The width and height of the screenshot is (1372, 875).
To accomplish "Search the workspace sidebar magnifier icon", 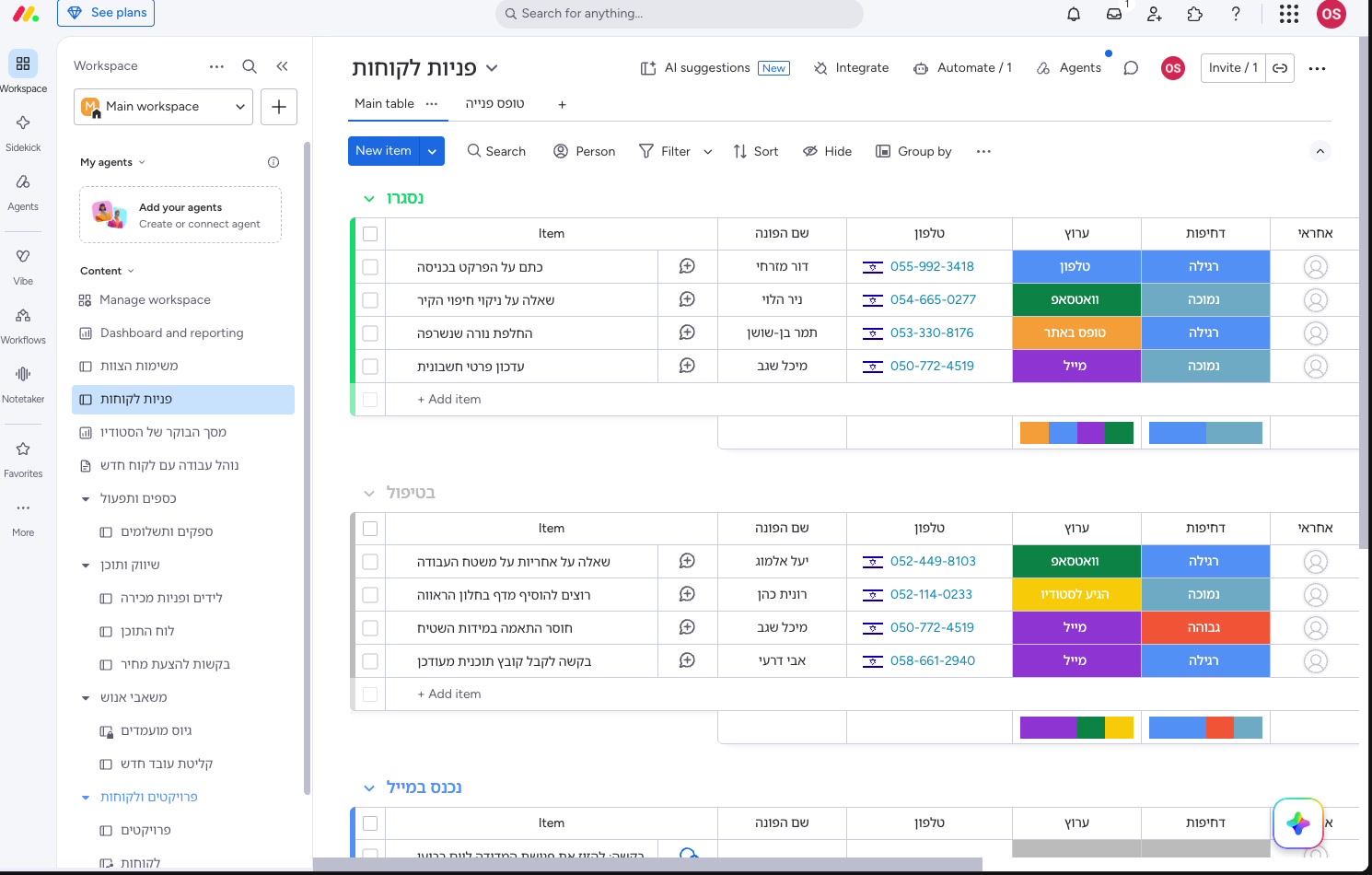I will tap(250, 66).
